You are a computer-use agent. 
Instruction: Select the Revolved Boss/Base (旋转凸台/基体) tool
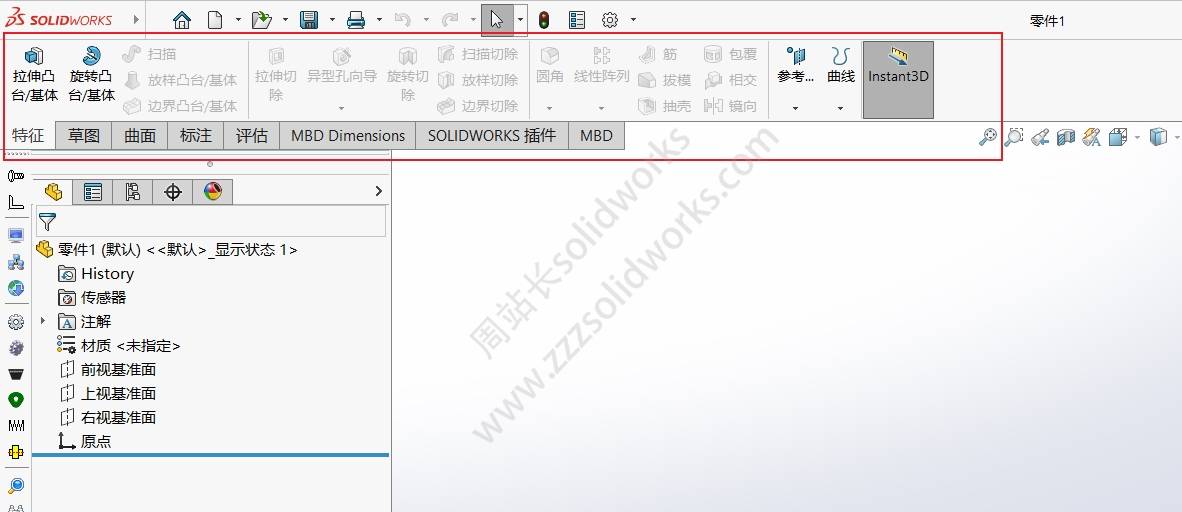coord(91,74)
